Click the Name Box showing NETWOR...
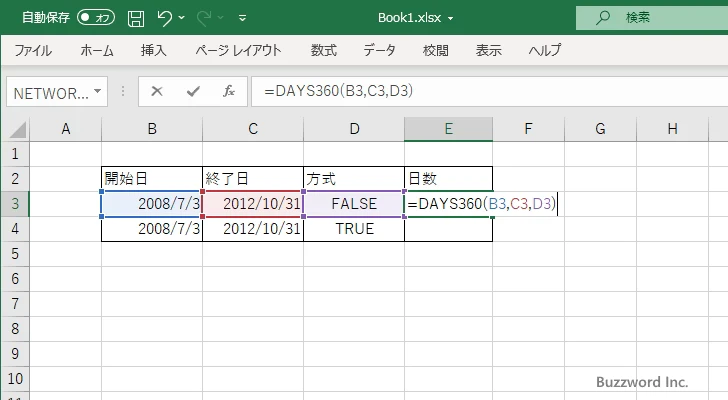728x400 pixels. click(50, 92)
